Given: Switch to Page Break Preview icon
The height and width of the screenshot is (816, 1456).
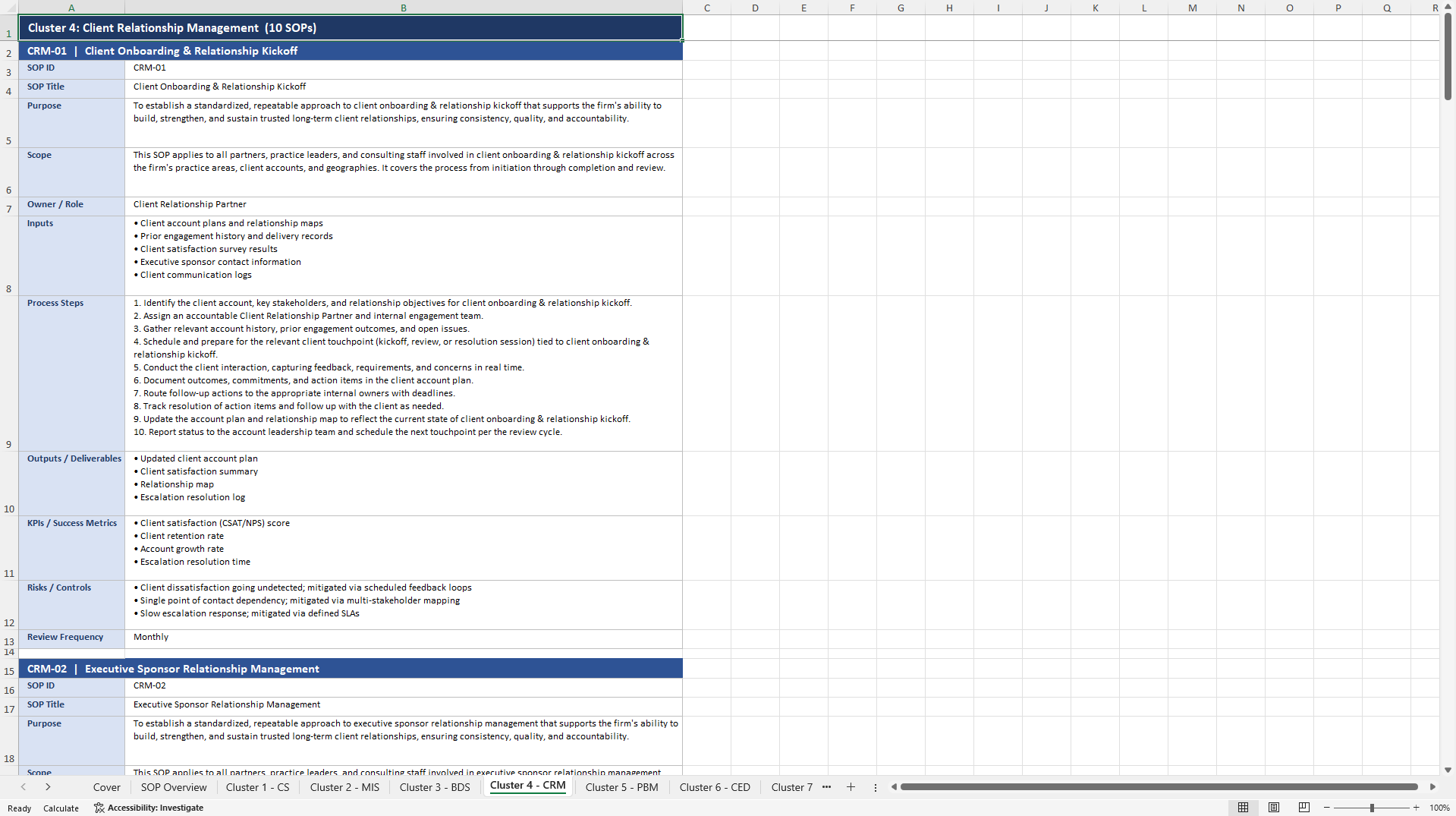Looking at the screenshot, I should click(x=1304, y=808).
